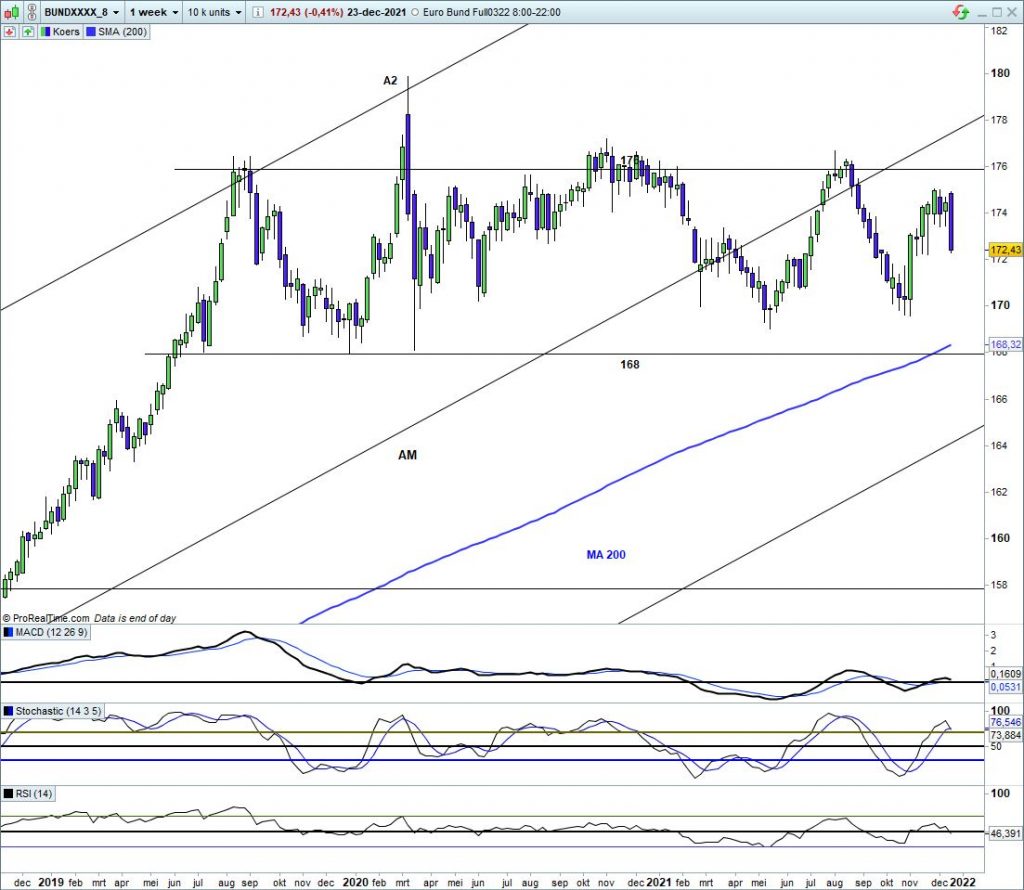This screenshot has height=890, width=1024.
Task: Select the Stochastic (14 3 5) indicator label
Action: [x=57, y=711]
